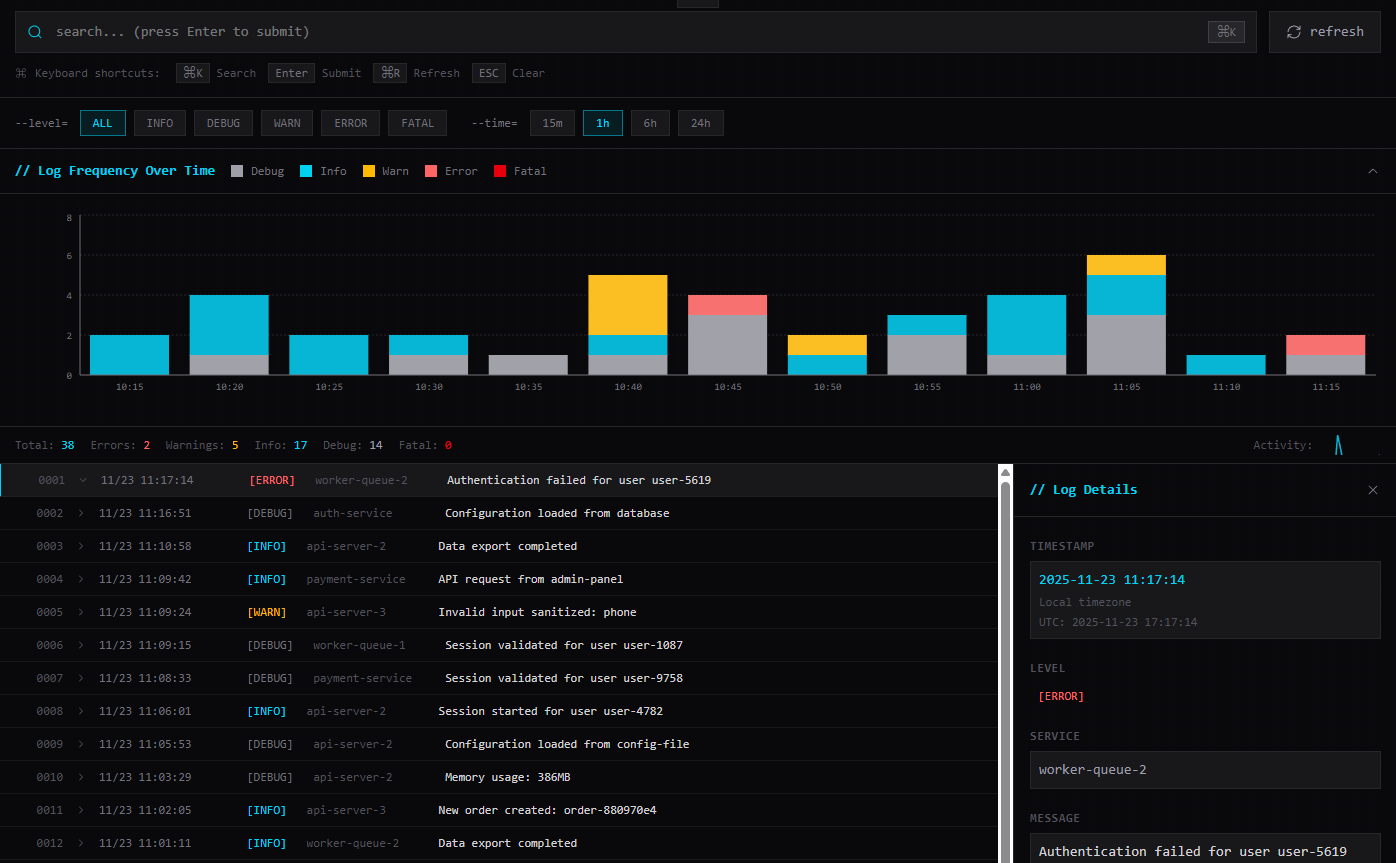Click the ESC Clear shortcut badge
Screen dimensions: 1396x863
489,72
